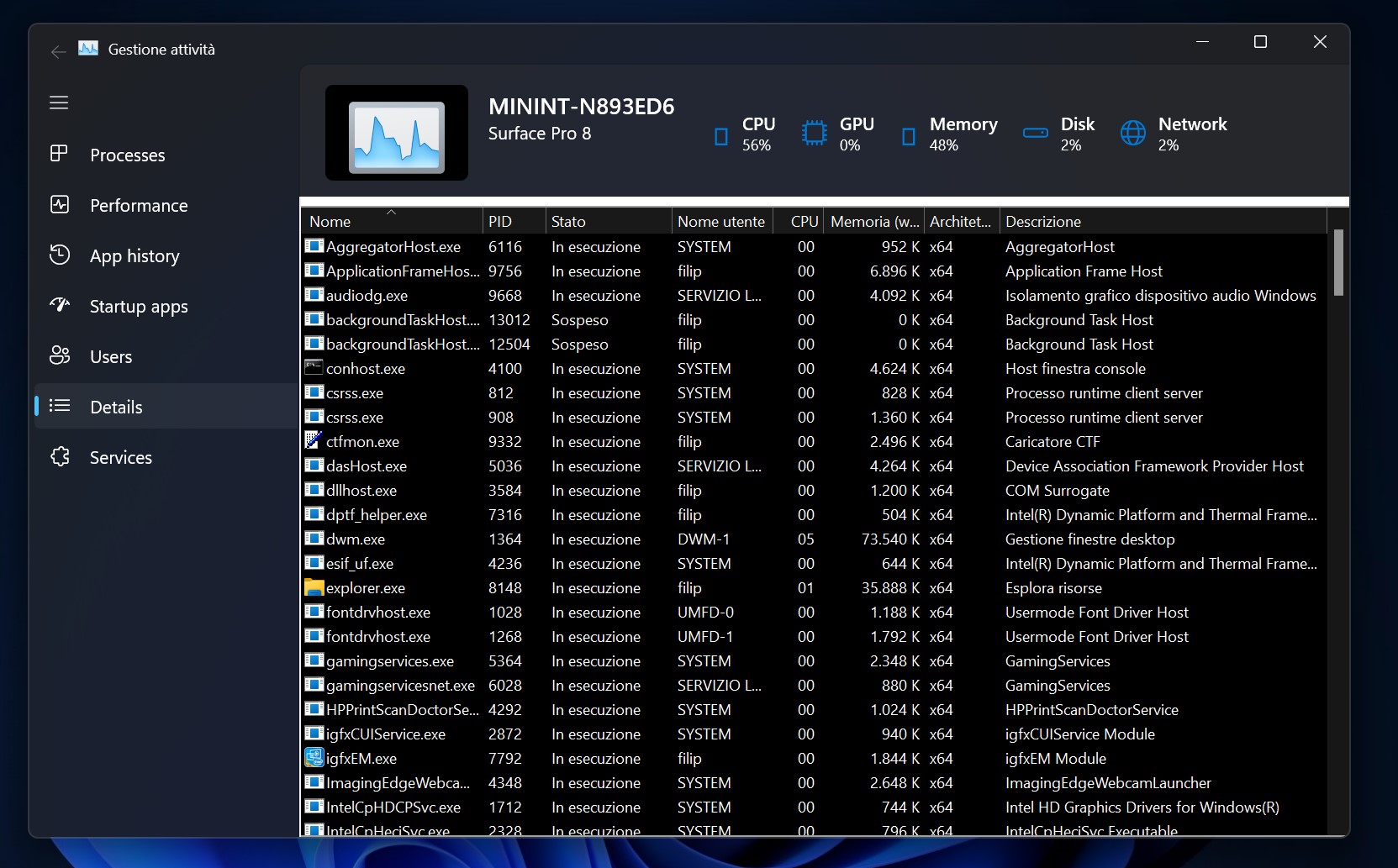Click the back arrow in title bar

point(58,51)
